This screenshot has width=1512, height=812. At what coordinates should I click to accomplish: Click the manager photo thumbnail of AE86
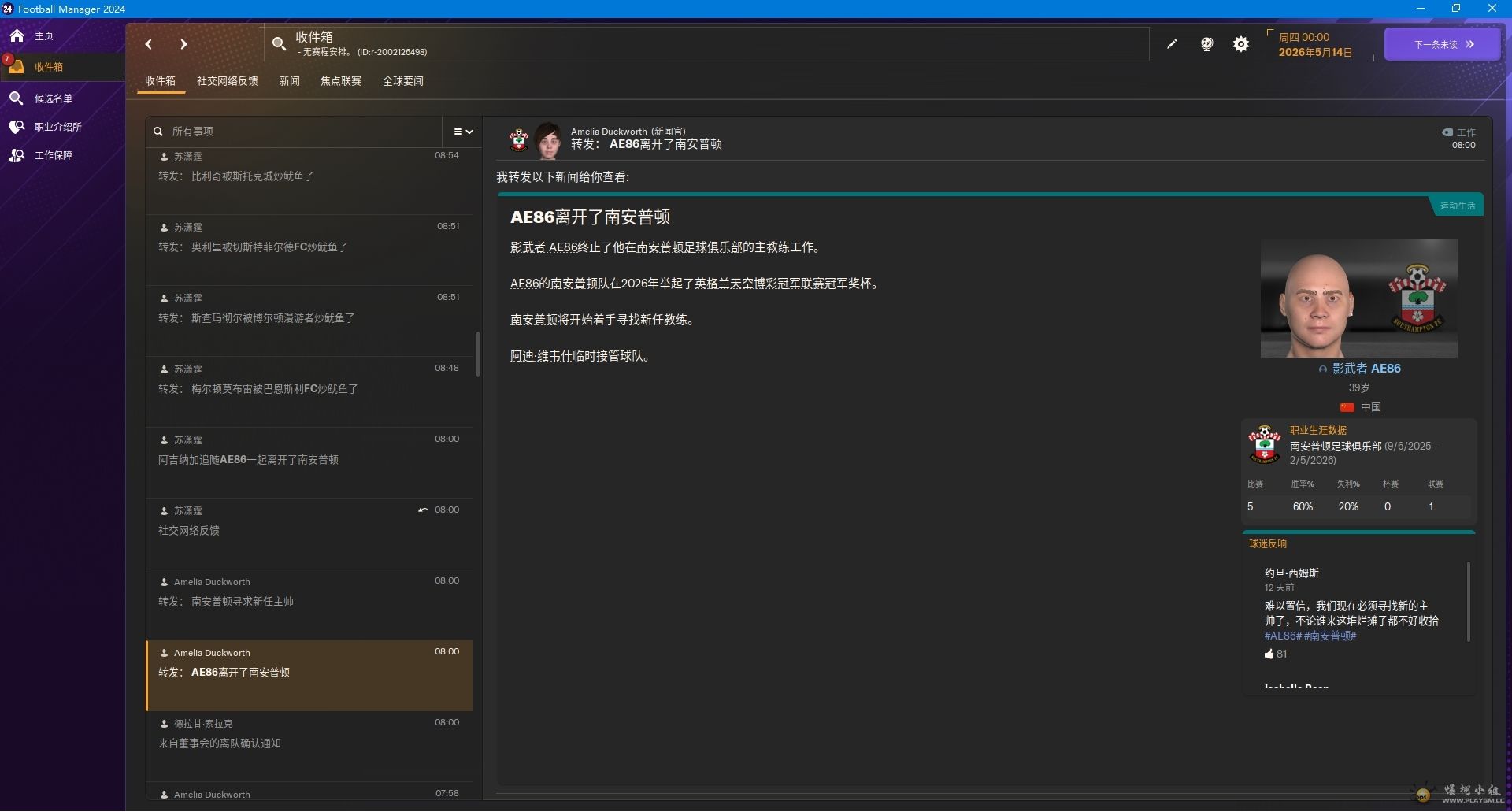(x=1358, y=298)
